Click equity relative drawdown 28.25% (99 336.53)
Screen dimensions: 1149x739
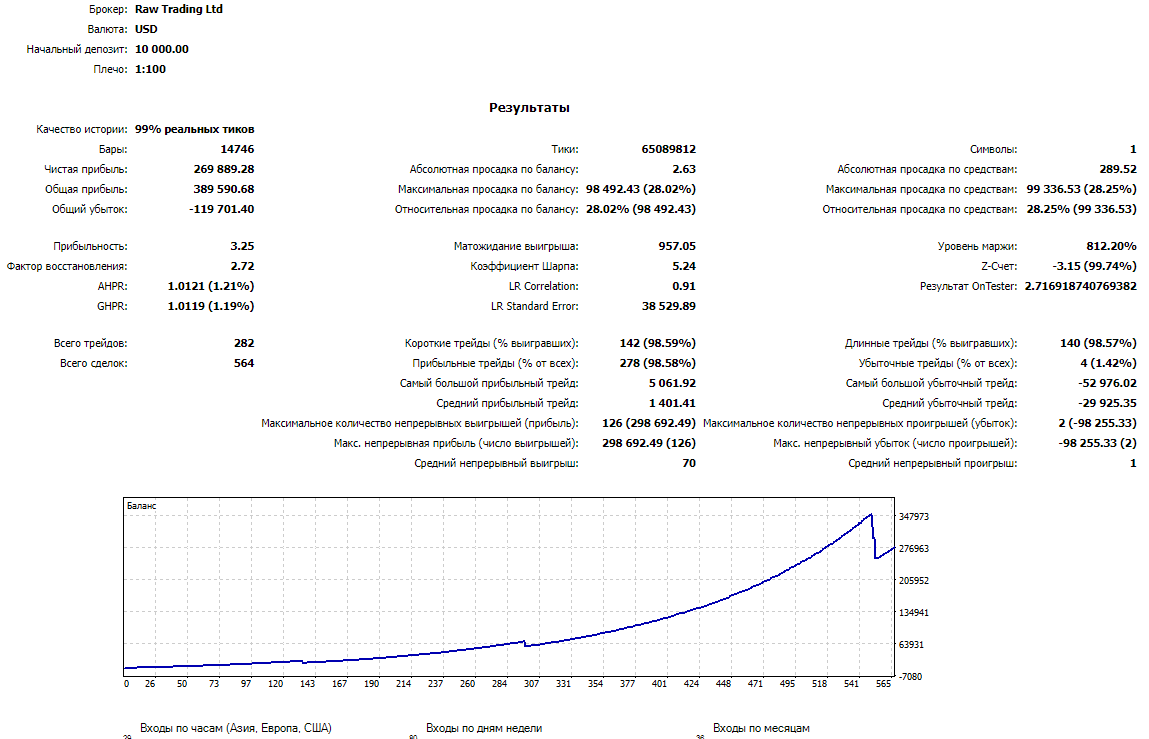[x=1082, y=209]
